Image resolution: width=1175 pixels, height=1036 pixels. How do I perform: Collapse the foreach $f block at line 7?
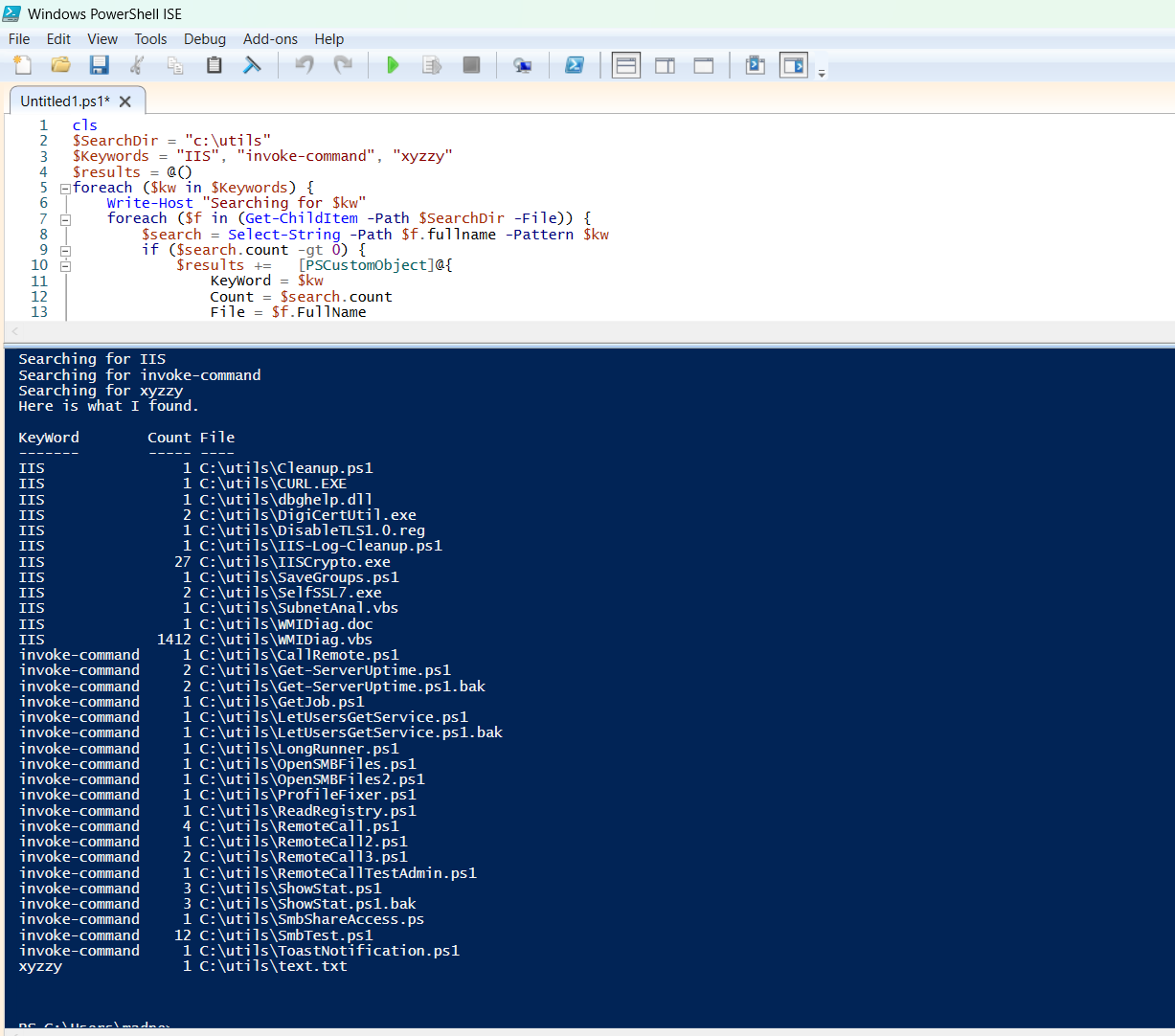pyautogui.click(x=65, y=219)
